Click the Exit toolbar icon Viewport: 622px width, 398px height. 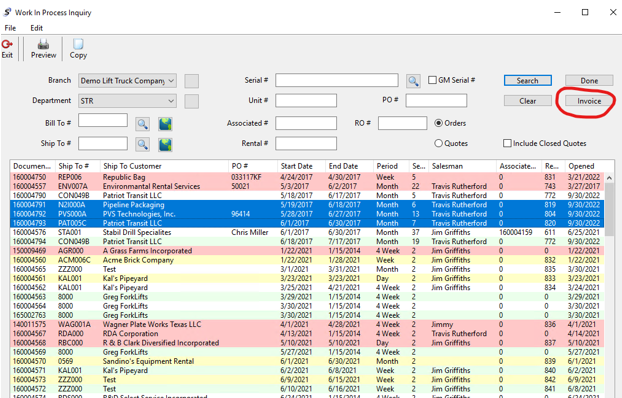7,49
